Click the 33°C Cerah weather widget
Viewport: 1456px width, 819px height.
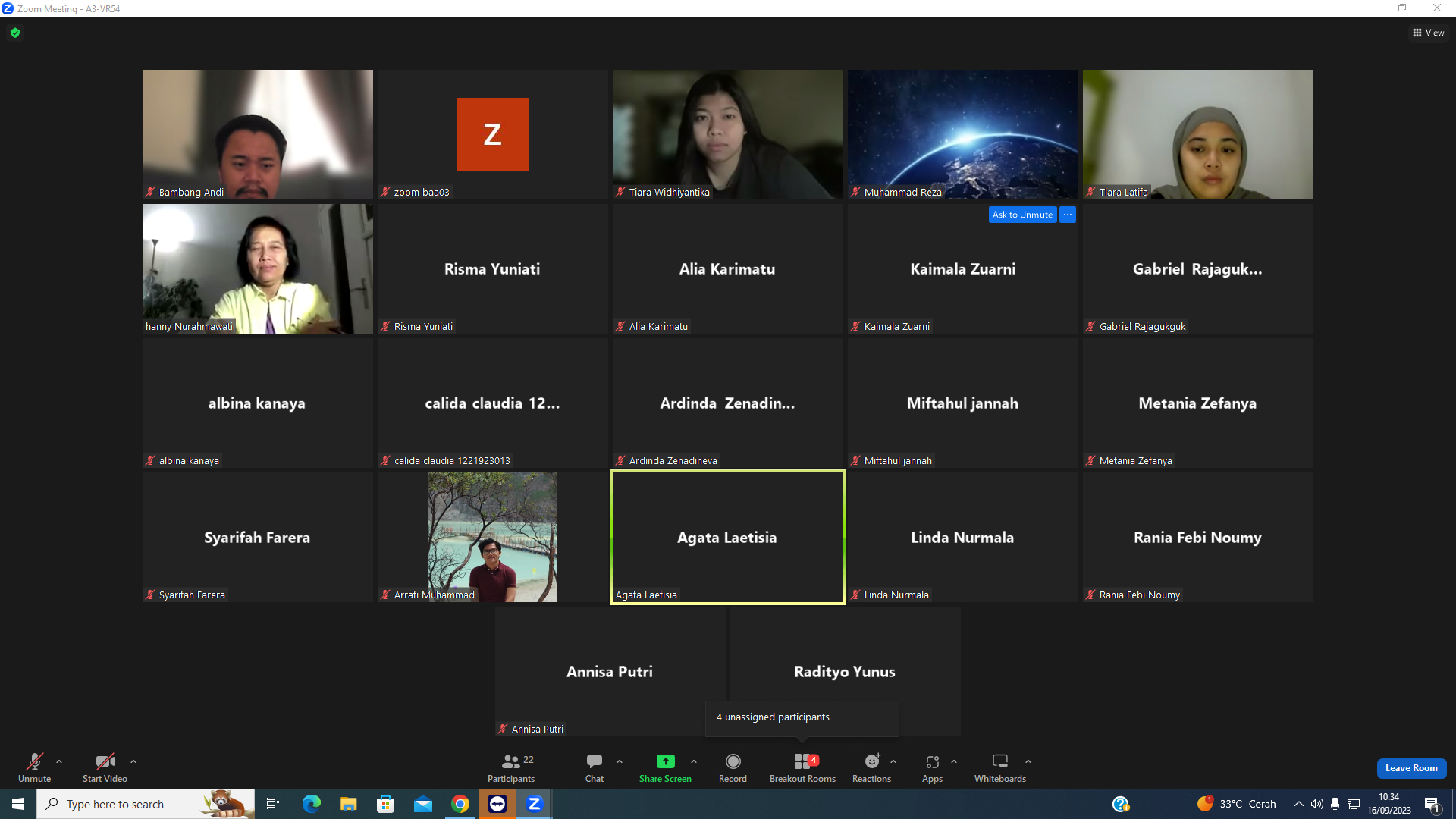(x=1236, y=804)
